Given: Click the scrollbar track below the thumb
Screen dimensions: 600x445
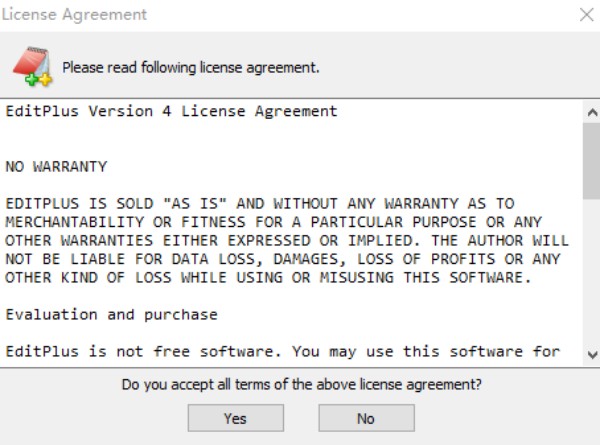Looking at the screenshot, I should (591, 280).
